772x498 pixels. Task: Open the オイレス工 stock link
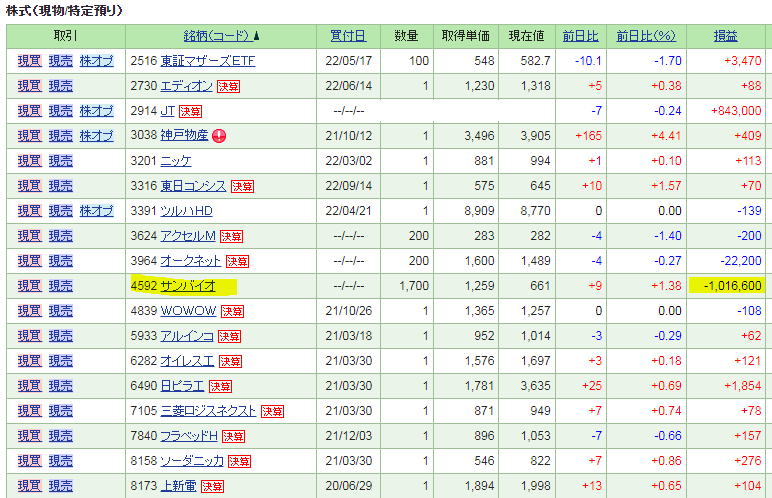tap(187, 362)
